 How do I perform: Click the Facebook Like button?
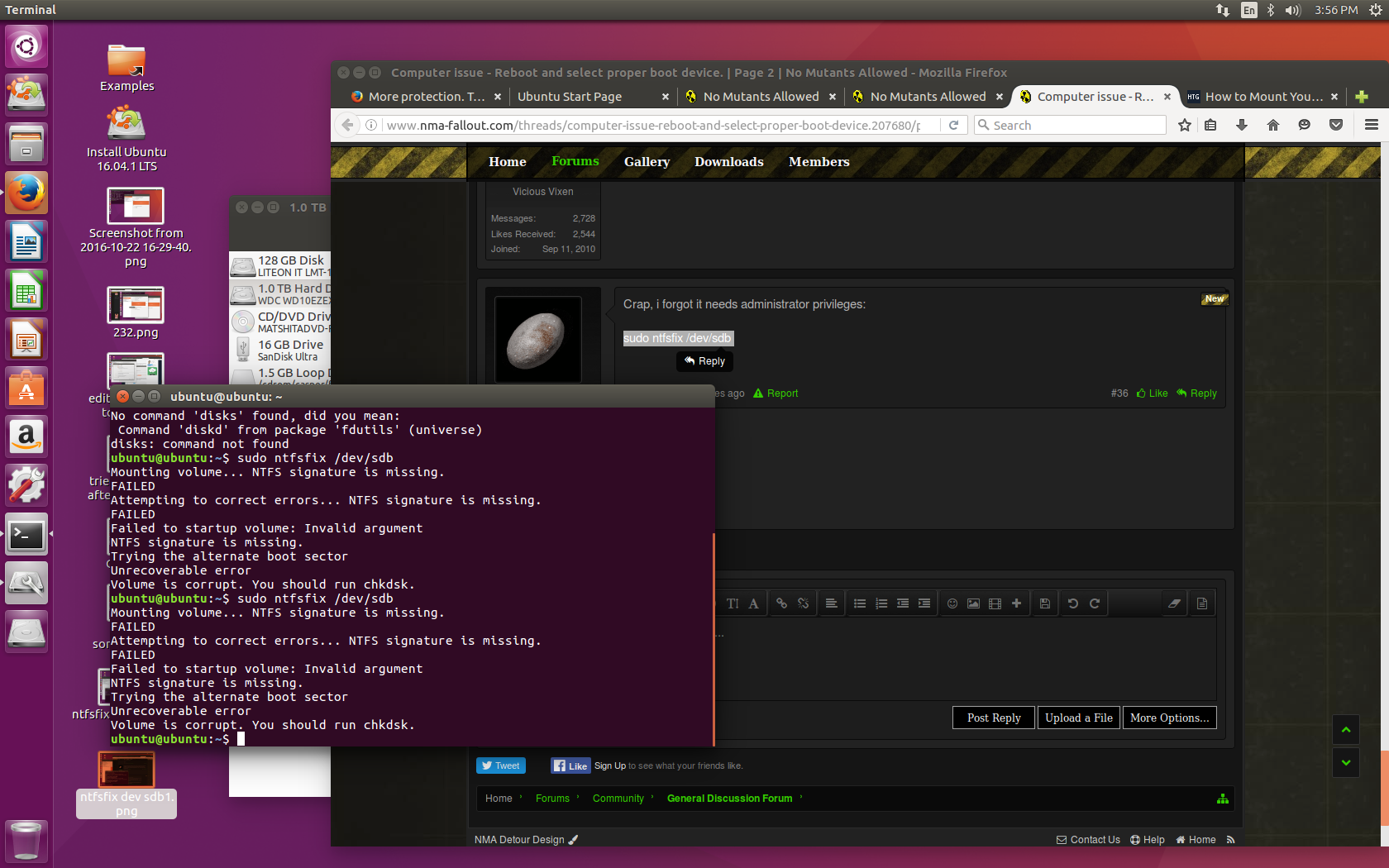pos(570,765)
